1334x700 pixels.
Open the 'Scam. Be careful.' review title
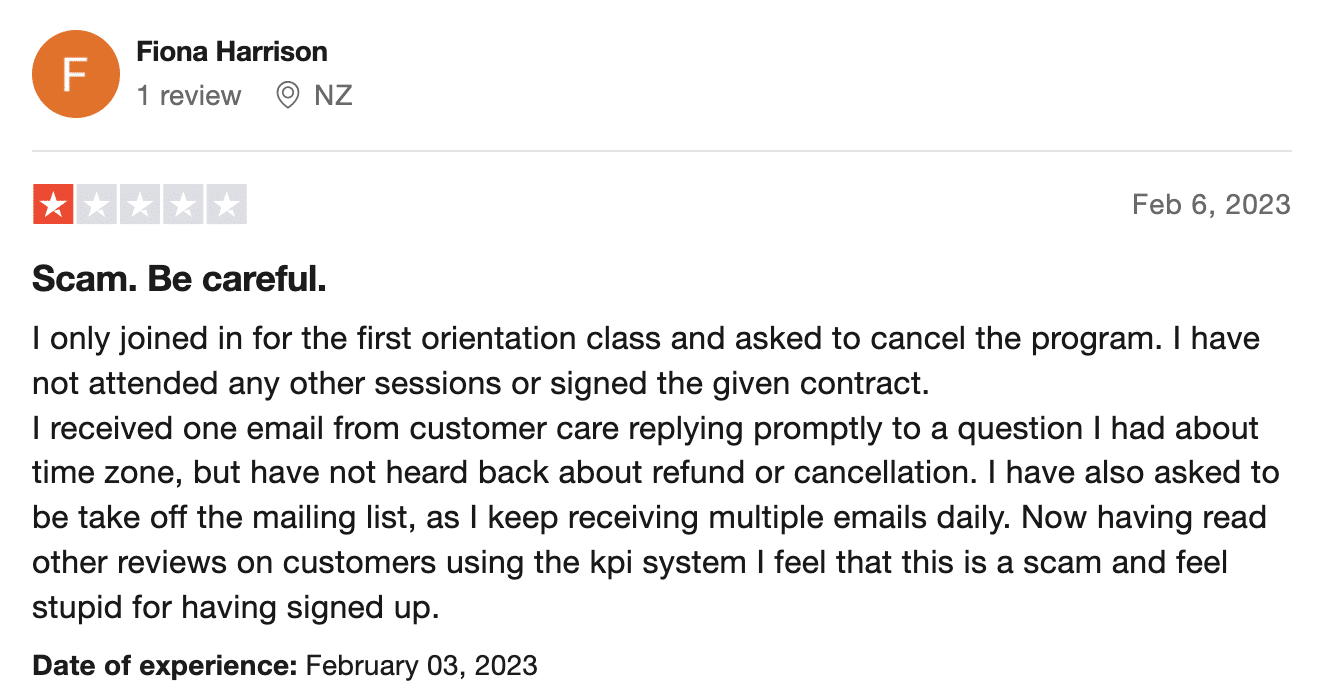point(180,280)
